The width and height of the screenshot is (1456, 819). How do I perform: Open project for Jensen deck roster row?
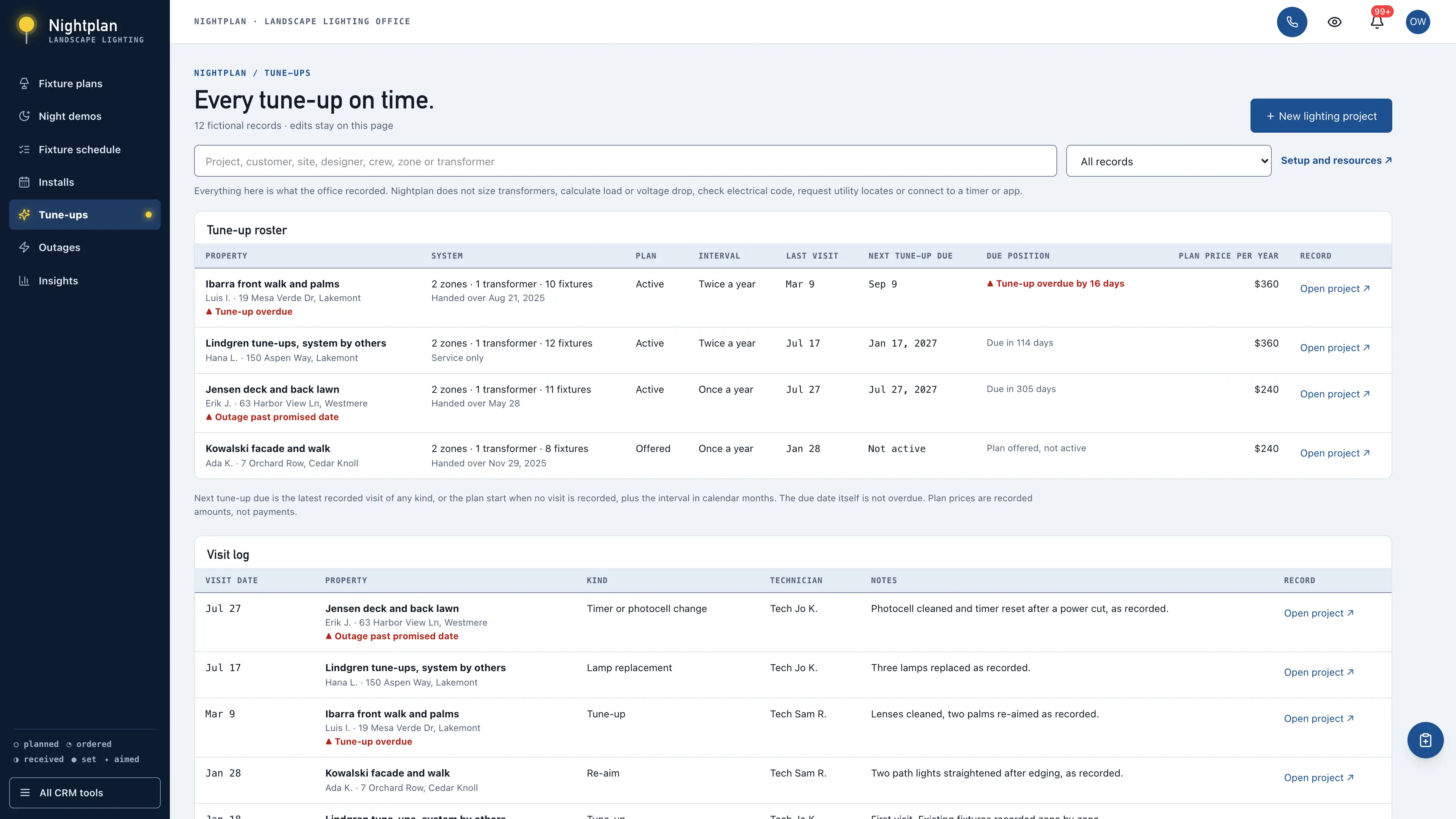tap(1335, 394)
